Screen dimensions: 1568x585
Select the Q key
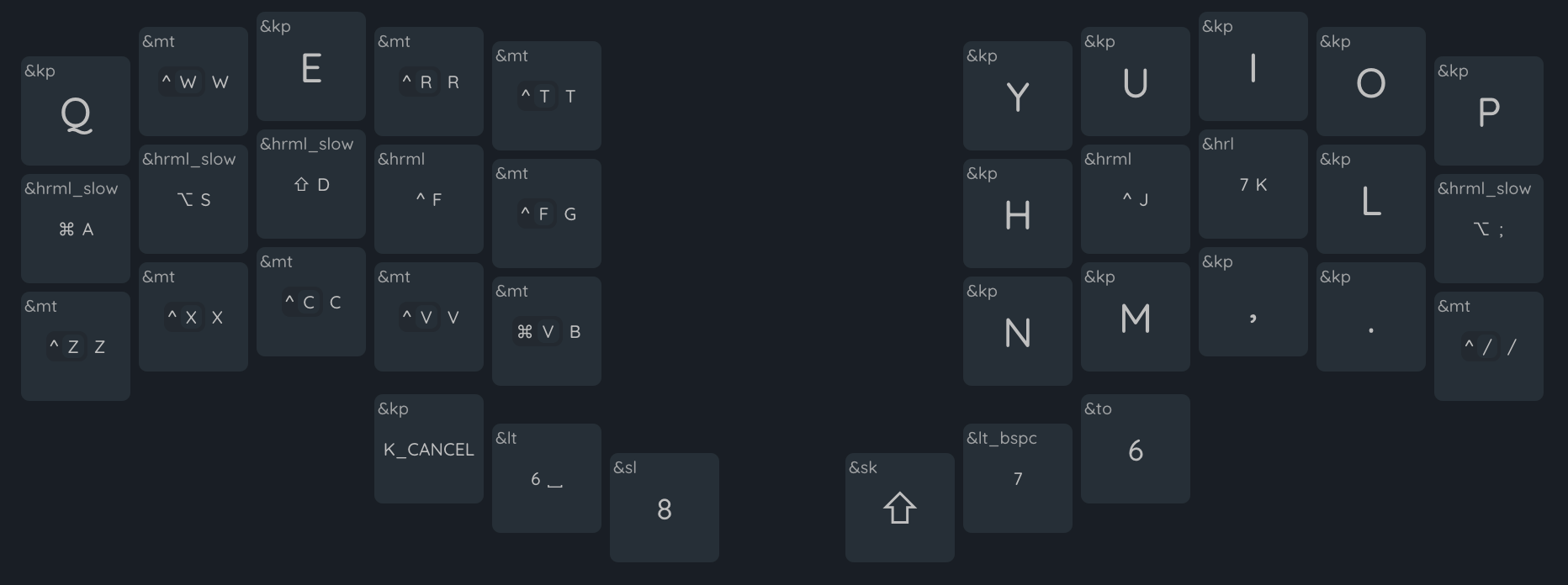click(76, 111)
